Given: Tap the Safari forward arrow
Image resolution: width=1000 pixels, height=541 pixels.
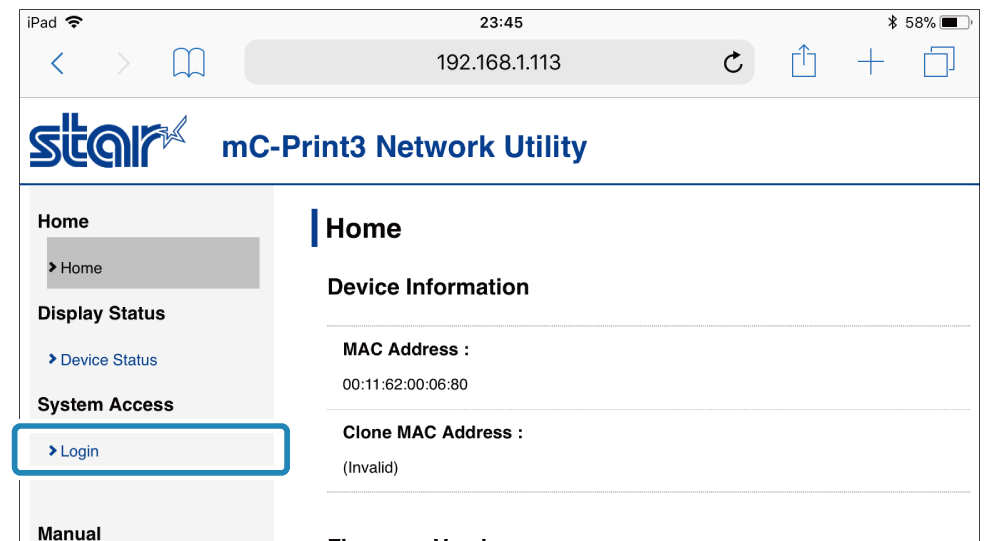Looking at the screenshot, I should coord(123,64).
